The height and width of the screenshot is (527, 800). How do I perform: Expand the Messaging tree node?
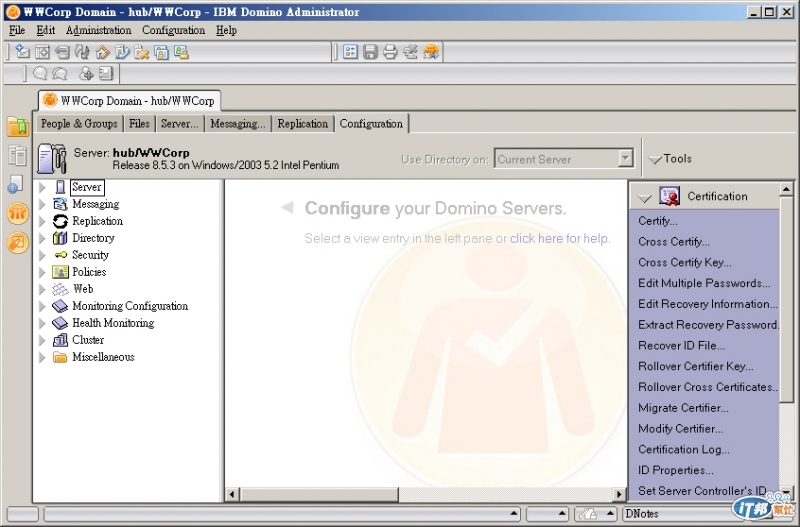42,204
